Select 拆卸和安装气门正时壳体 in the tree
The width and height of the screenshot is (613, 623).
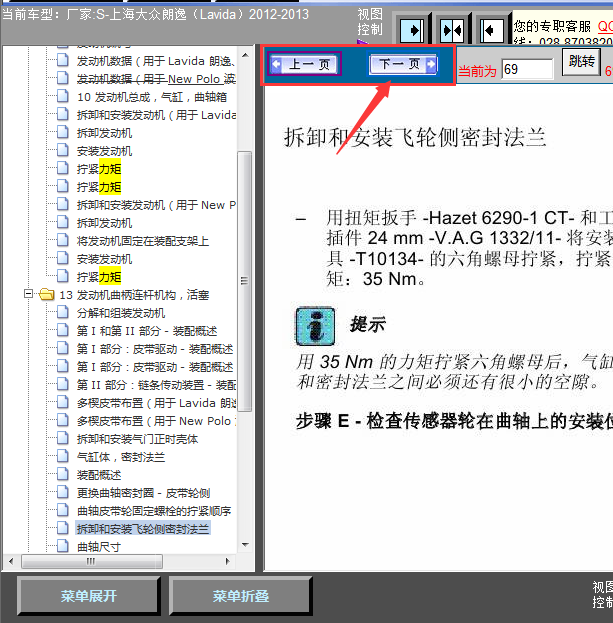137,439
